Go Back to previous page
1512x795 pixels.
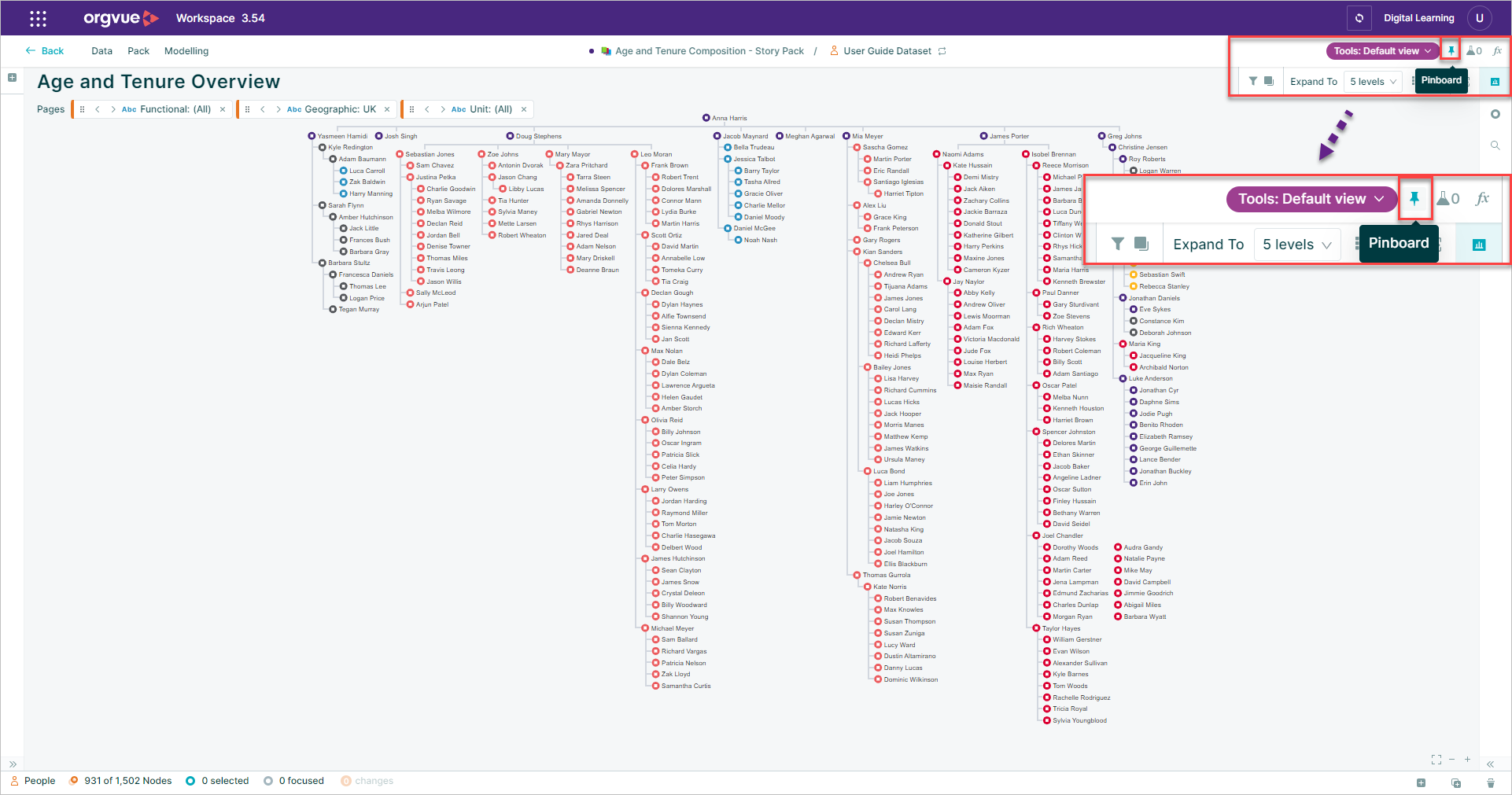pos(45,51)
